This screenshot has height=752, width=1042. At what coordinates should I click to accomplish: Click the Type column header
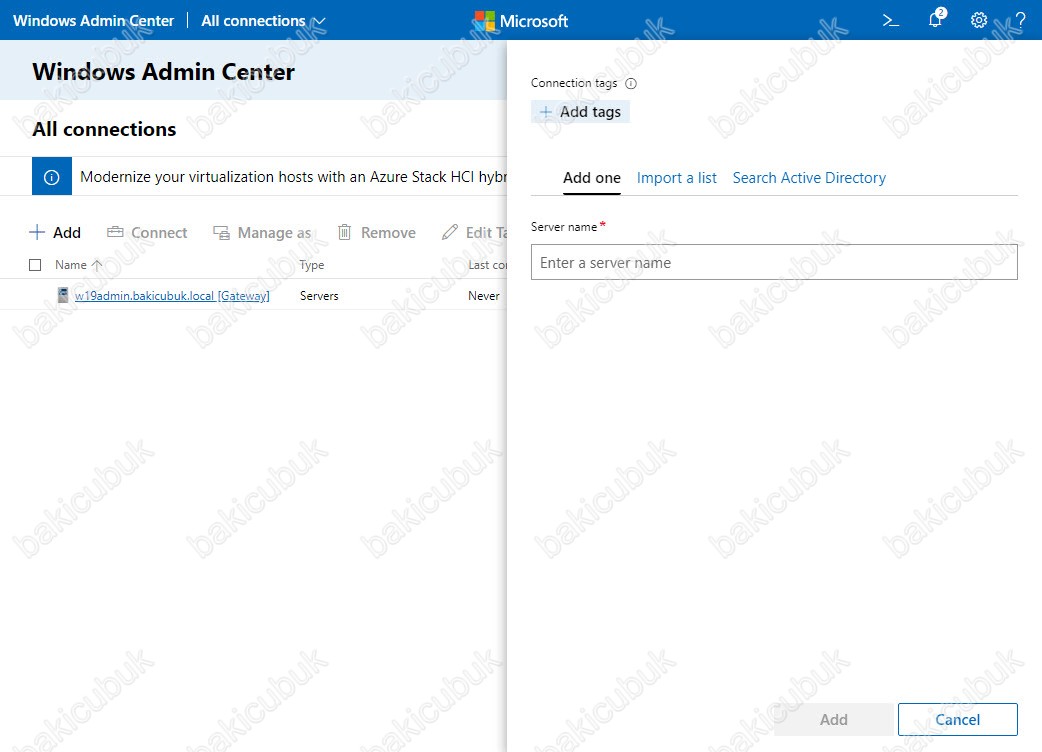(312, 265)
